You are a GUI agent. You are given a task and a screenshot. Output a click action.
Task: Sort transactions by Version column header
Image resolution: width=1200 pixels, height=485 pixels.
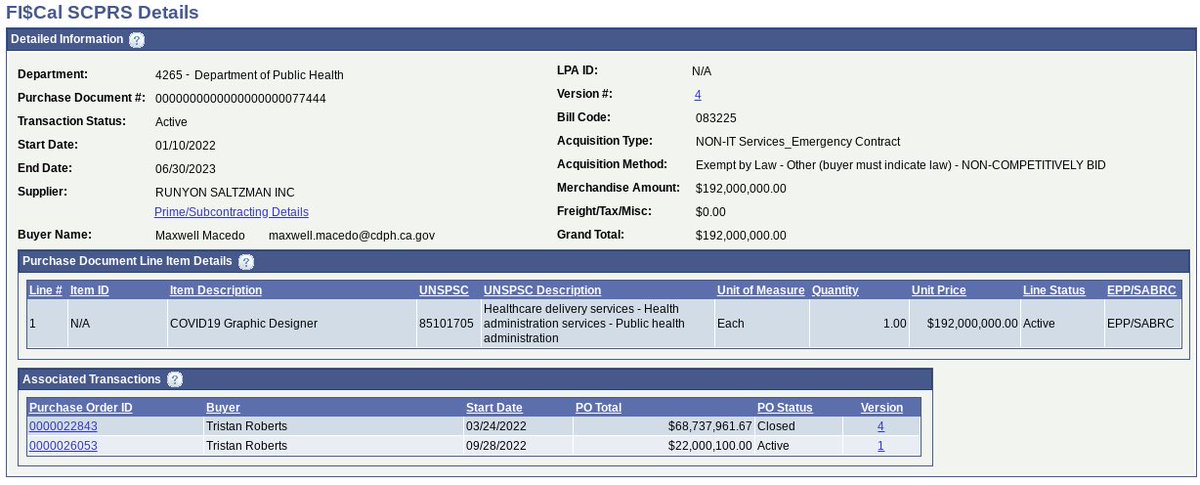coord(882,408)
